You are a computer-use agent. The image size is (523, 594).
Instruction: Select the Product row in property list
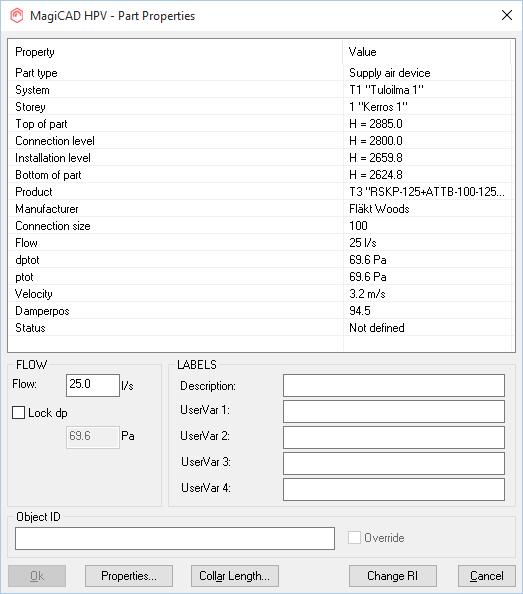click(x=260, y=192)
